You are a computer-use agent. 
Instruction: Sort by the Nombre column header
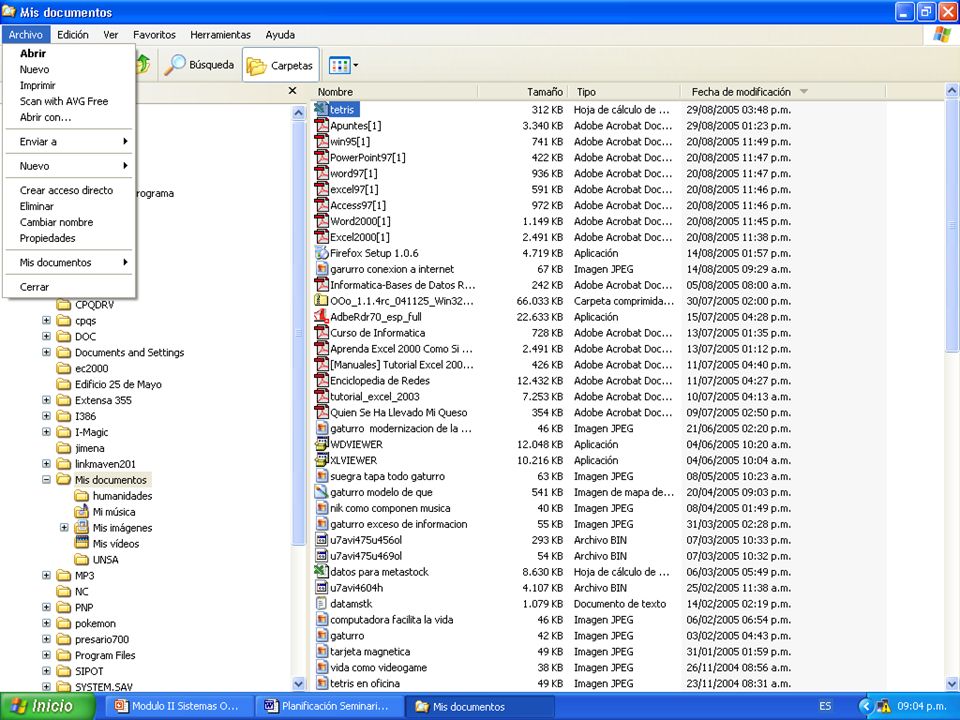(395, 92)
